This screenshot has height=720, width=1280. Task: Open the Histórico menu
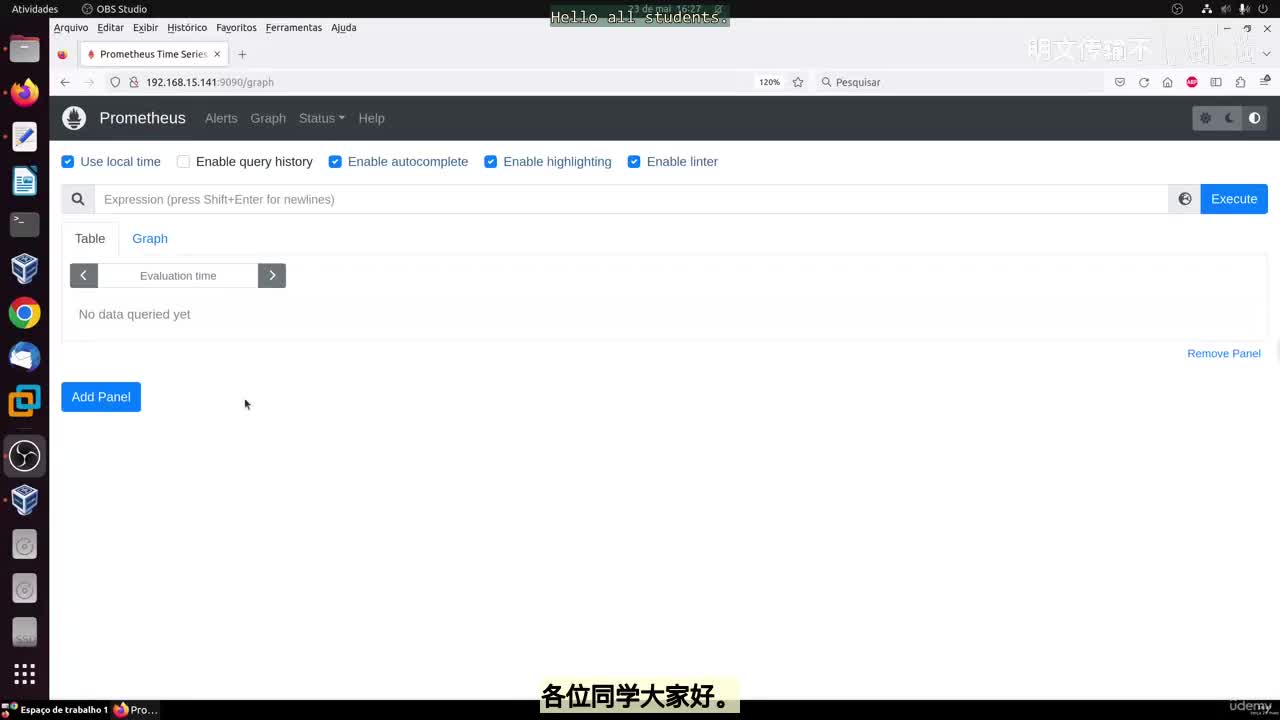coord(187,27)
